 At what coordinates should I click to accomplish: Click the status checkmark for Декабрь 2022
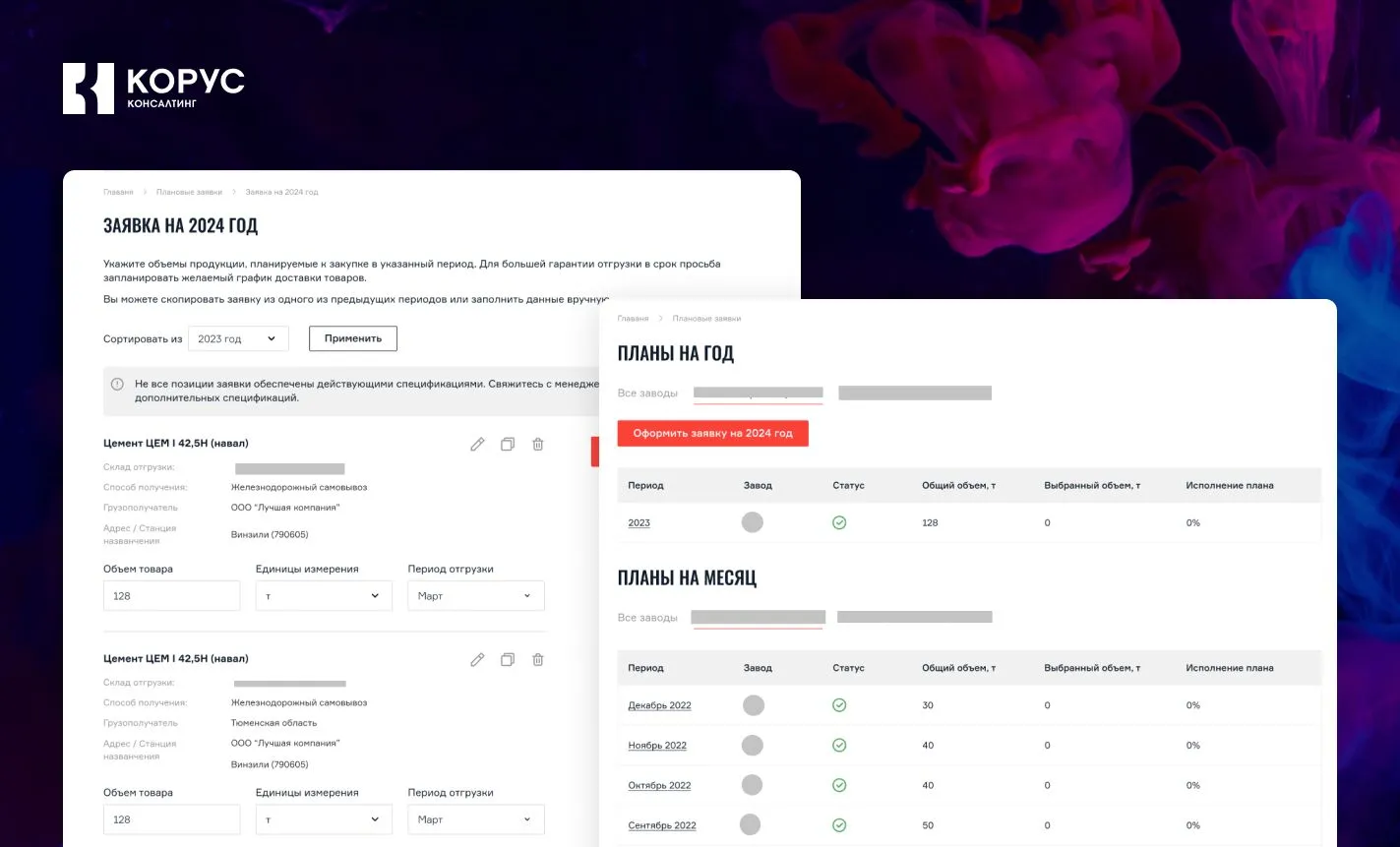(839, 705)
